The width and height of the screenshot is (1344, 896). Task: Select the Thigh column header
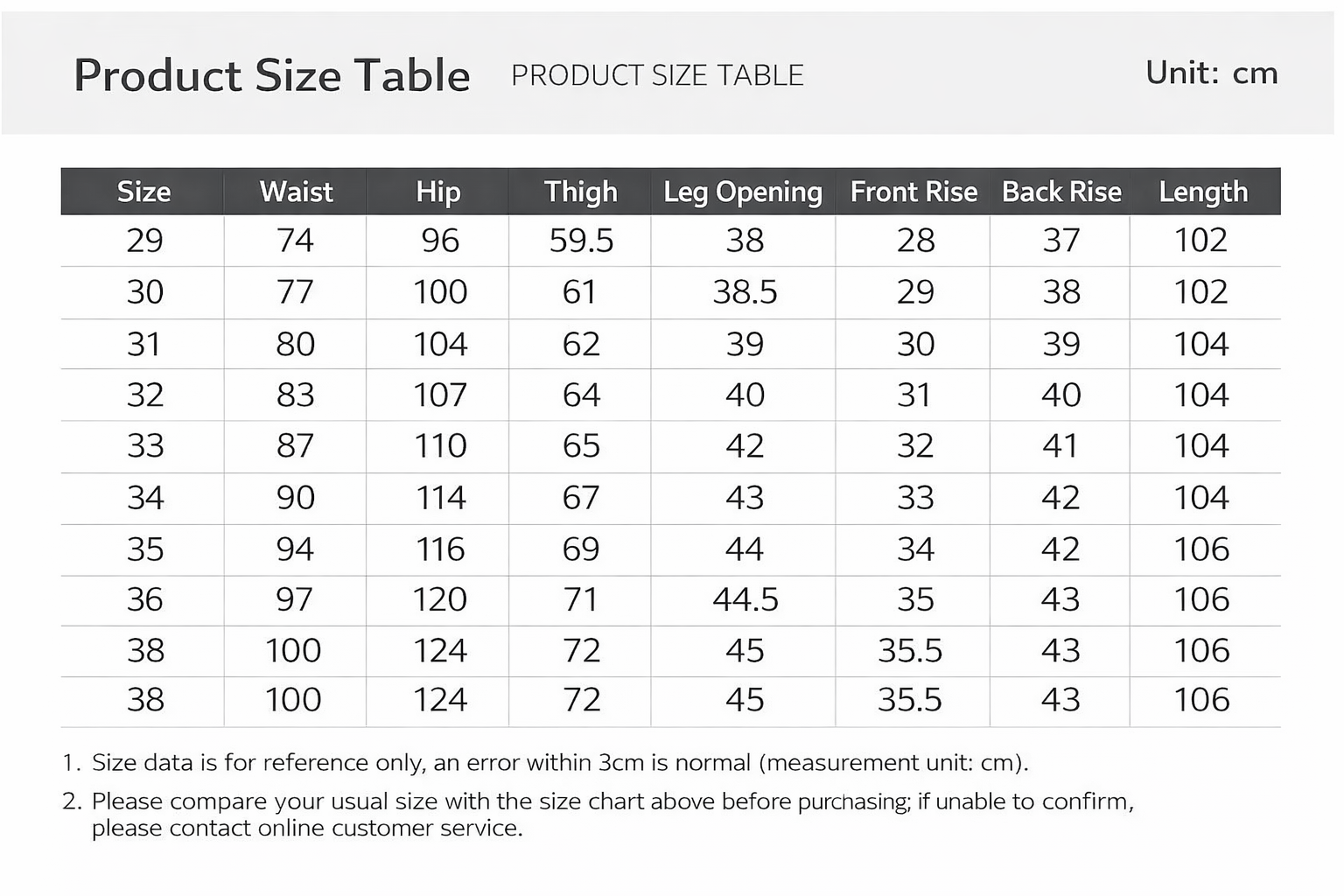point(581,192)
